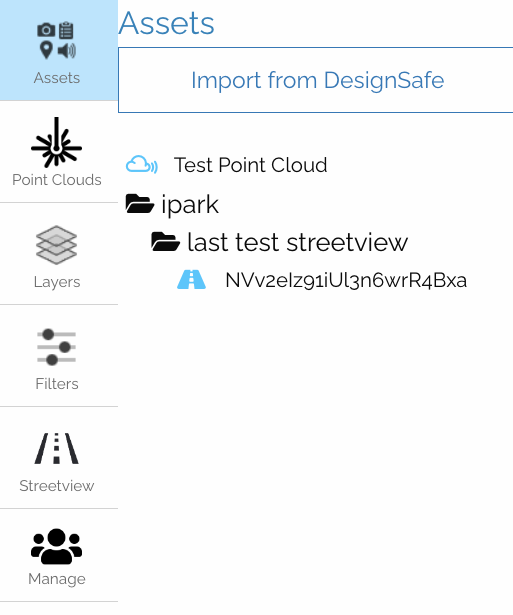The width and height of the screenshot is (513, 615).
Task: Switch to the Streetview tab label
Action: pos(57,486)
